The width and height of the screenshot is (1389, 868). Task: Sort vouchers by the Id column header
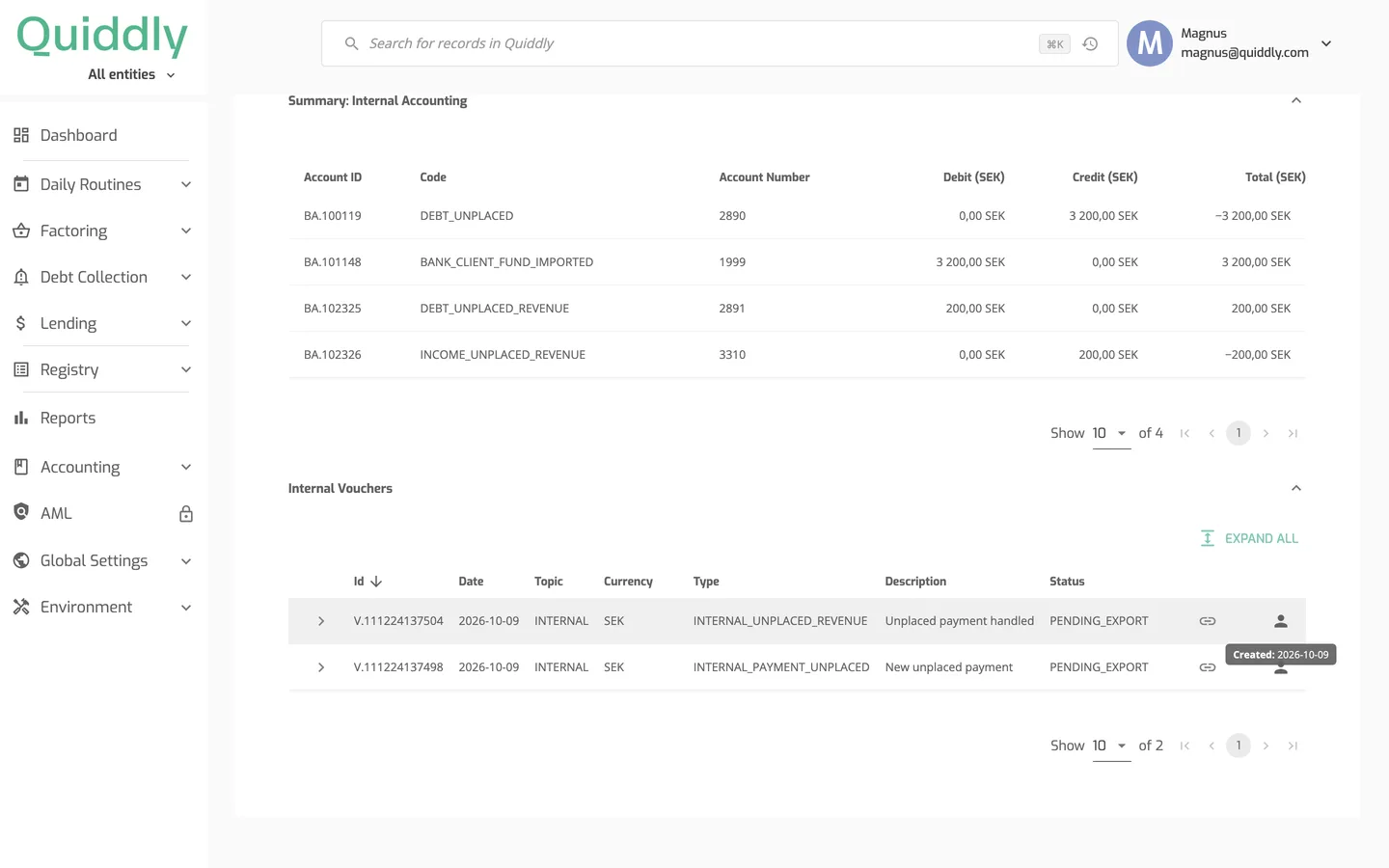(368, 582)
